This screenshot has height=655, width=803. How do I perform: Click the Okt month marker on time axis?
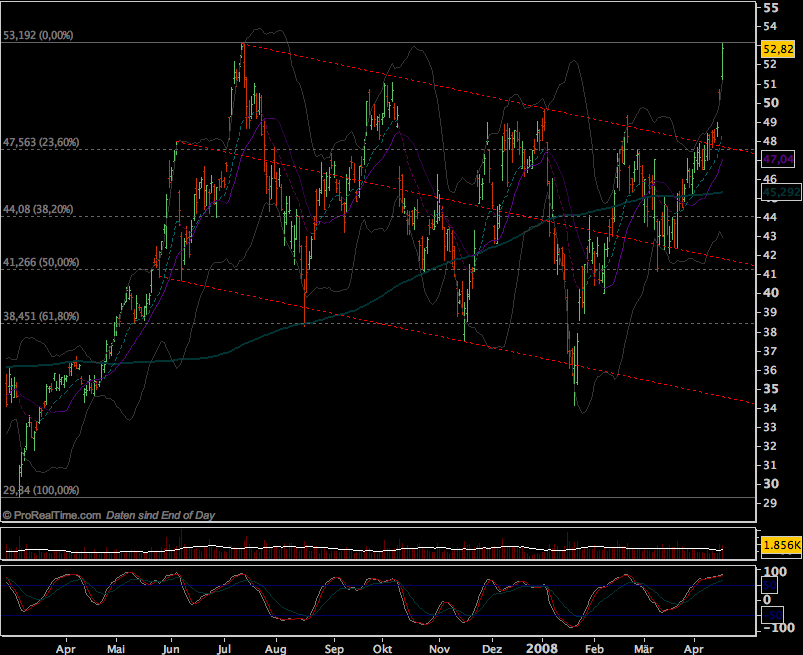[382, 647]
